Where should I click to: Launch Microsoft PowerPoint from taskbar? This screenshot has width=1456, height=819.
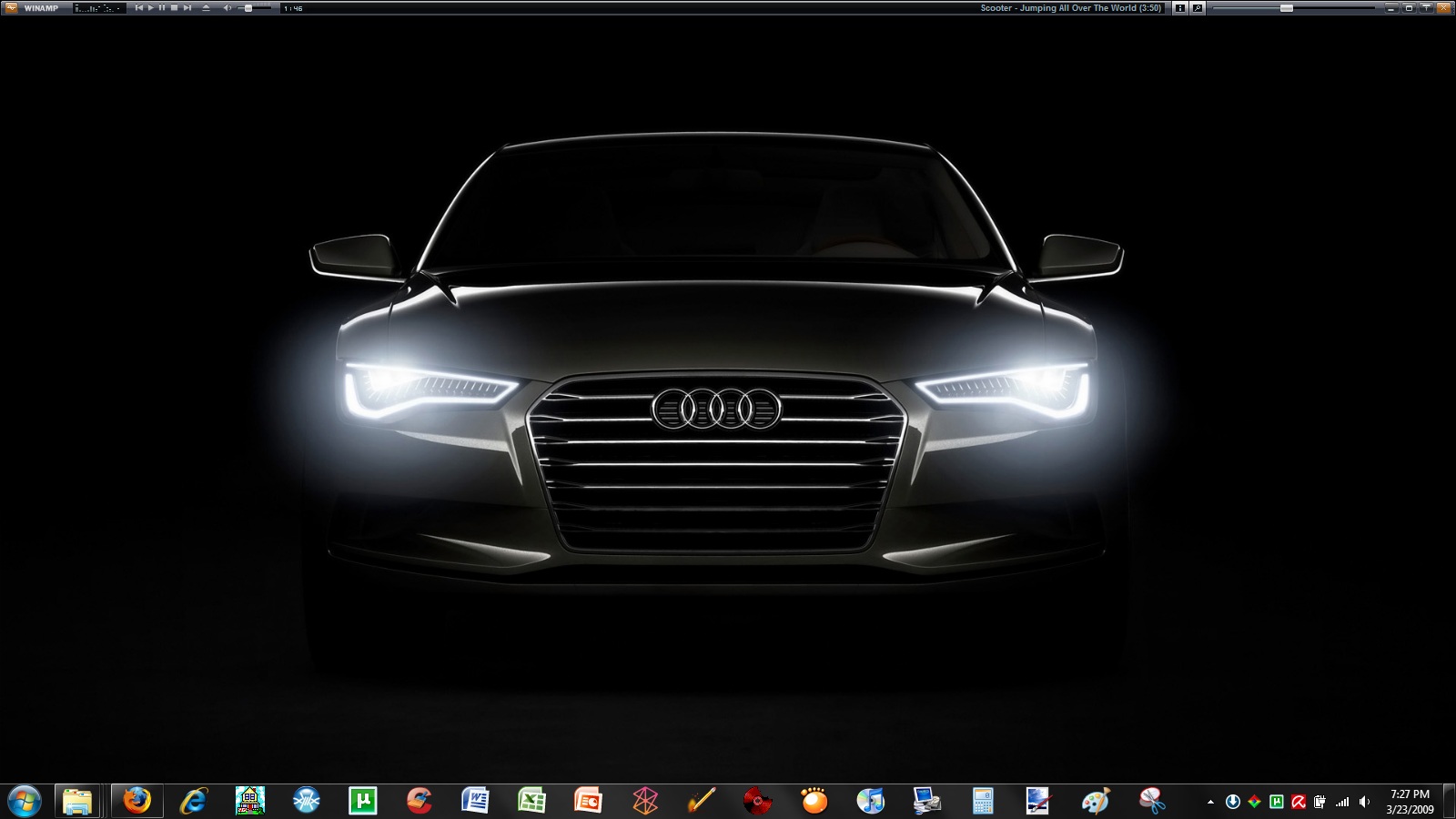(588, 801)
